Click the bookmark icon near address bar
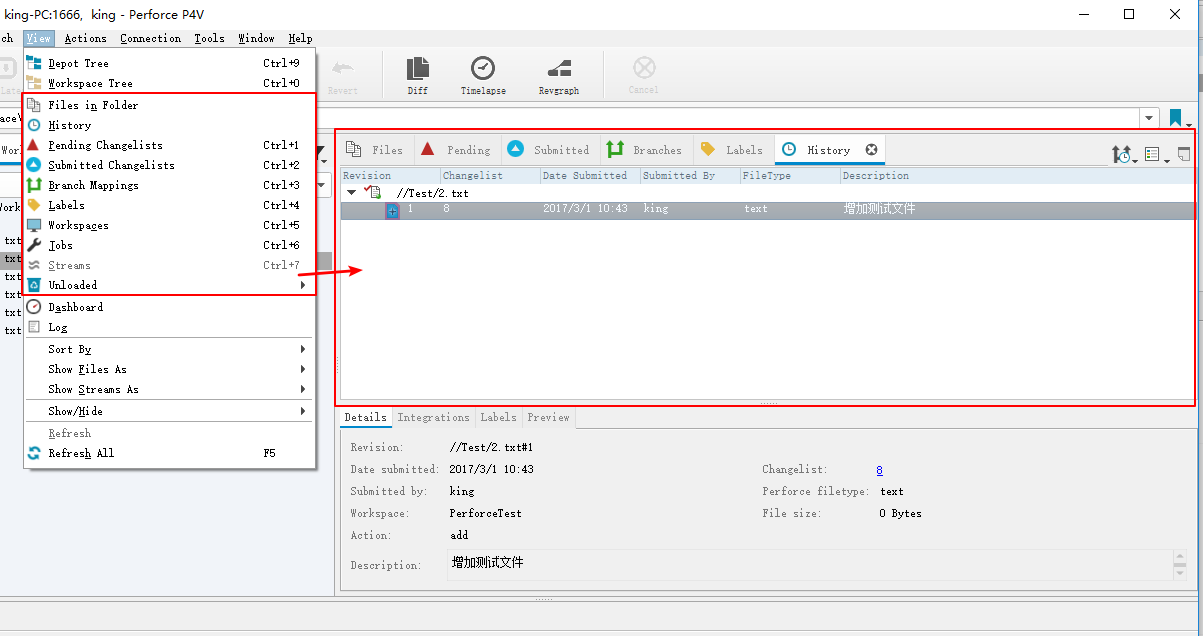Image resolution: width=1203 pixels, height=636 pixels. click(x=1176, y=118)
